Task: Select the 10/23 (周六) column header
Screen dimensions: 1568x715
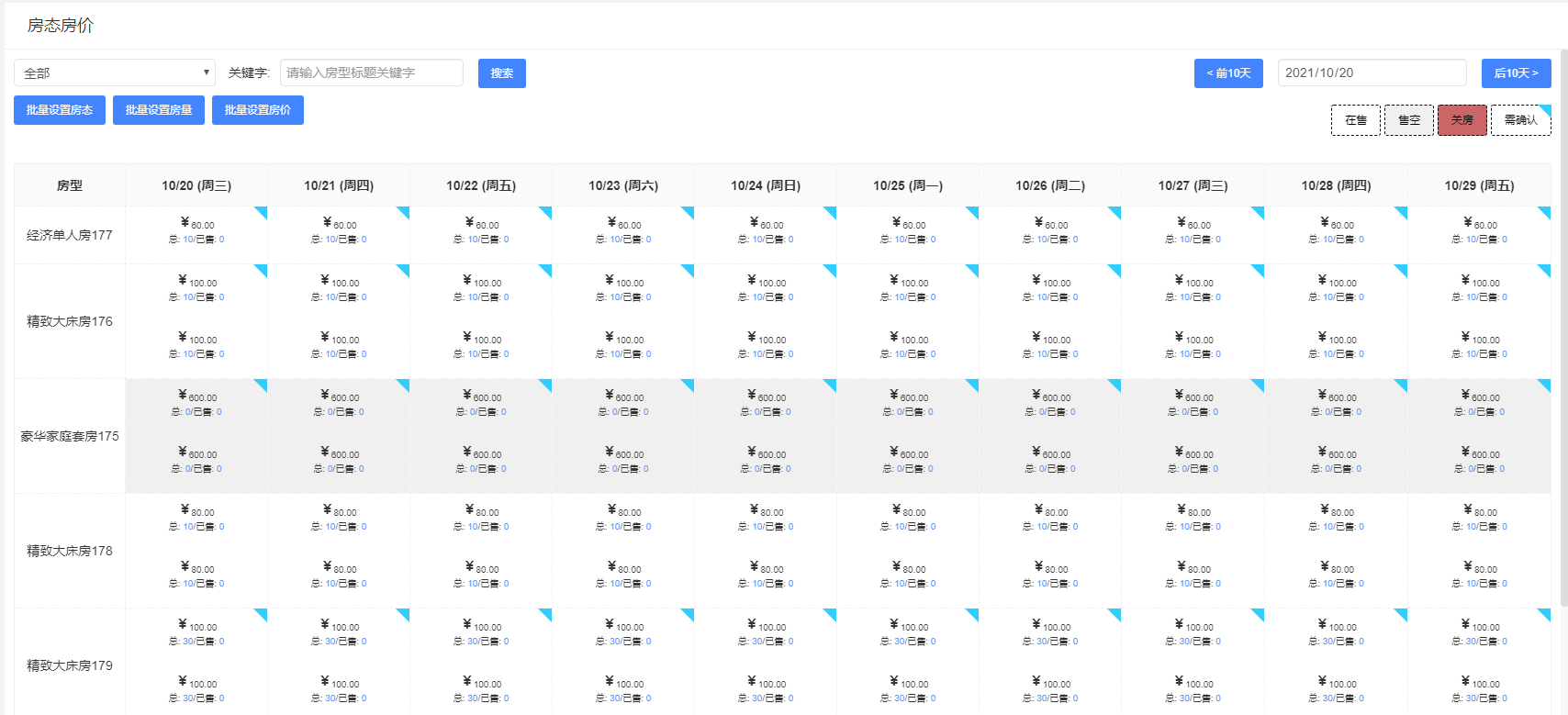Action: 623,185
